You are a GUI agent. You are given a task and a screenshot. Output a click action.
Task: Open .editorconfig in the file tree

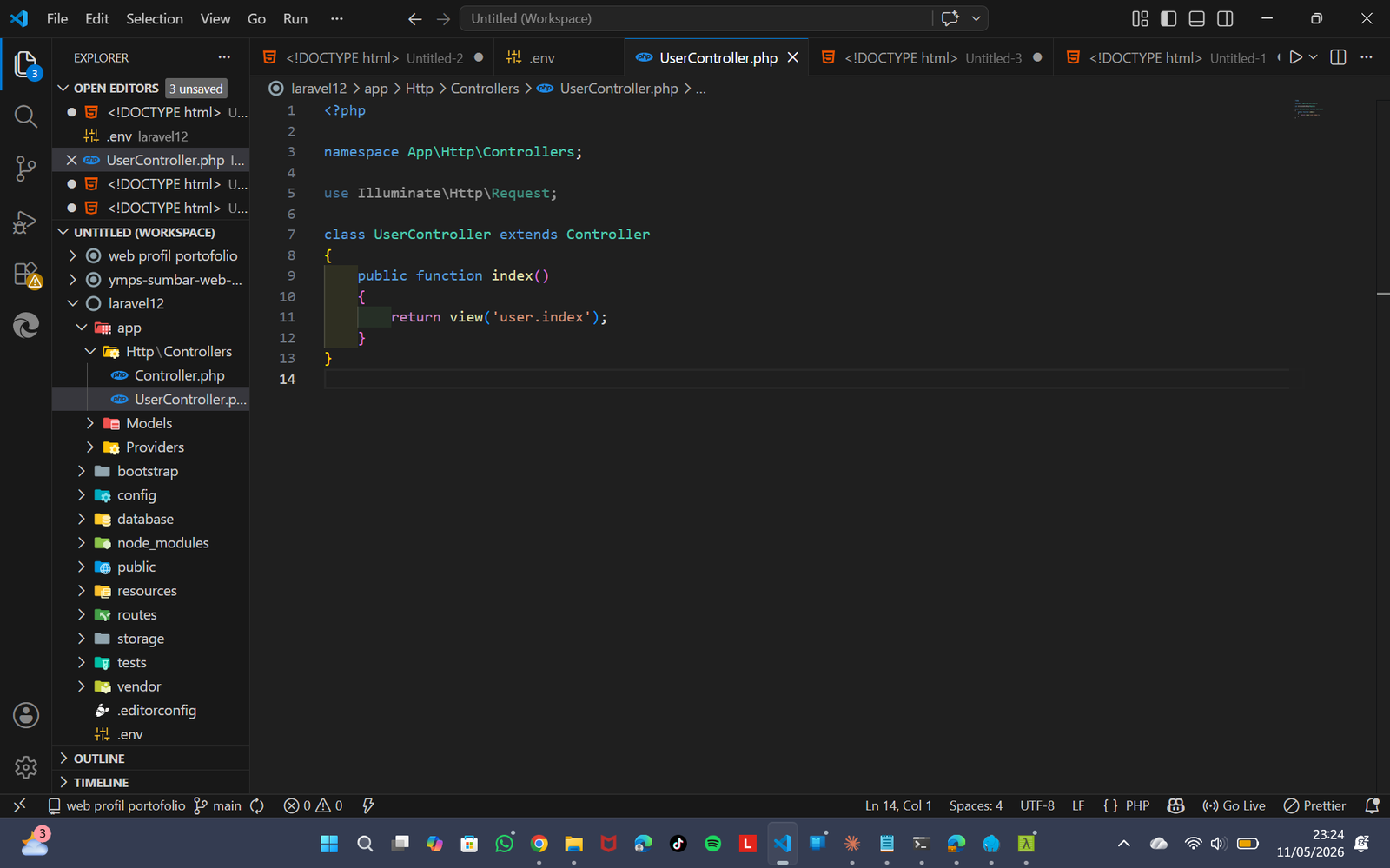coord(151,710)
